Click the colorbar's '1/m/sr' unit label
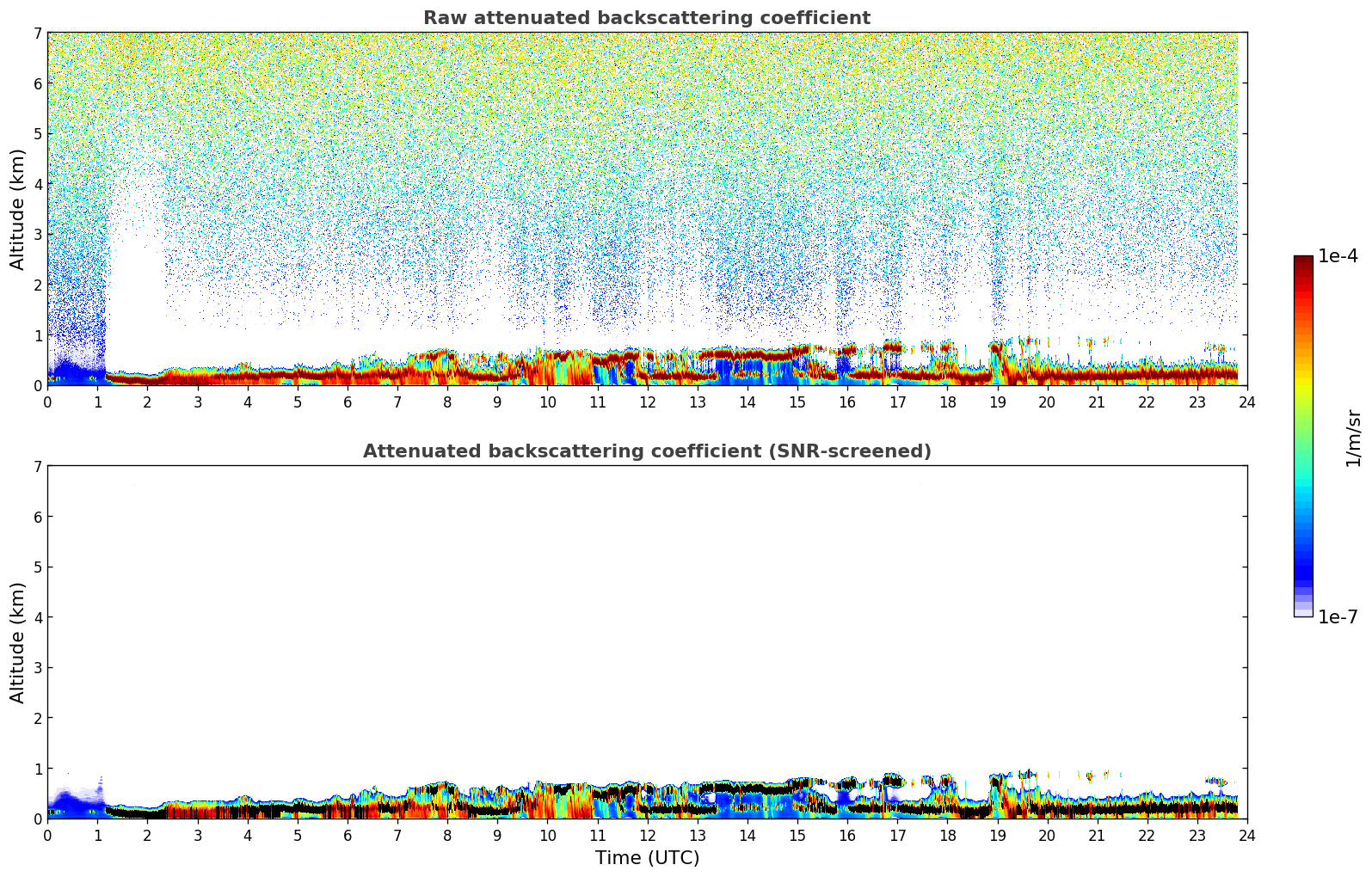Image resolution: width=1372 pixels, height=877 pixels. [x=1354, y=438]
